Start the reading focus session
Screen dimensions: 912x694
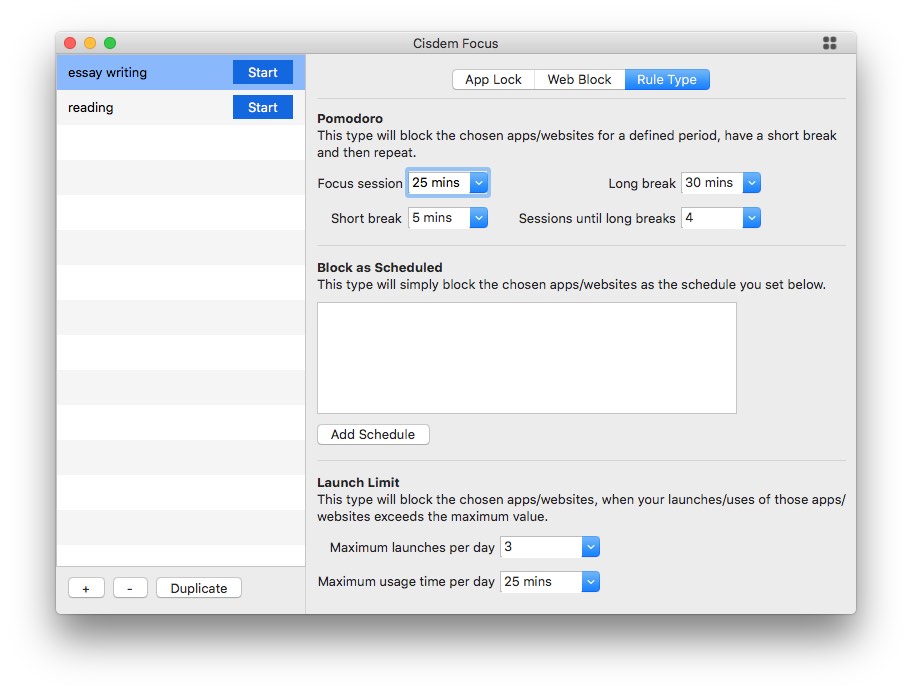pyautogui.click(x=262, y=107)
